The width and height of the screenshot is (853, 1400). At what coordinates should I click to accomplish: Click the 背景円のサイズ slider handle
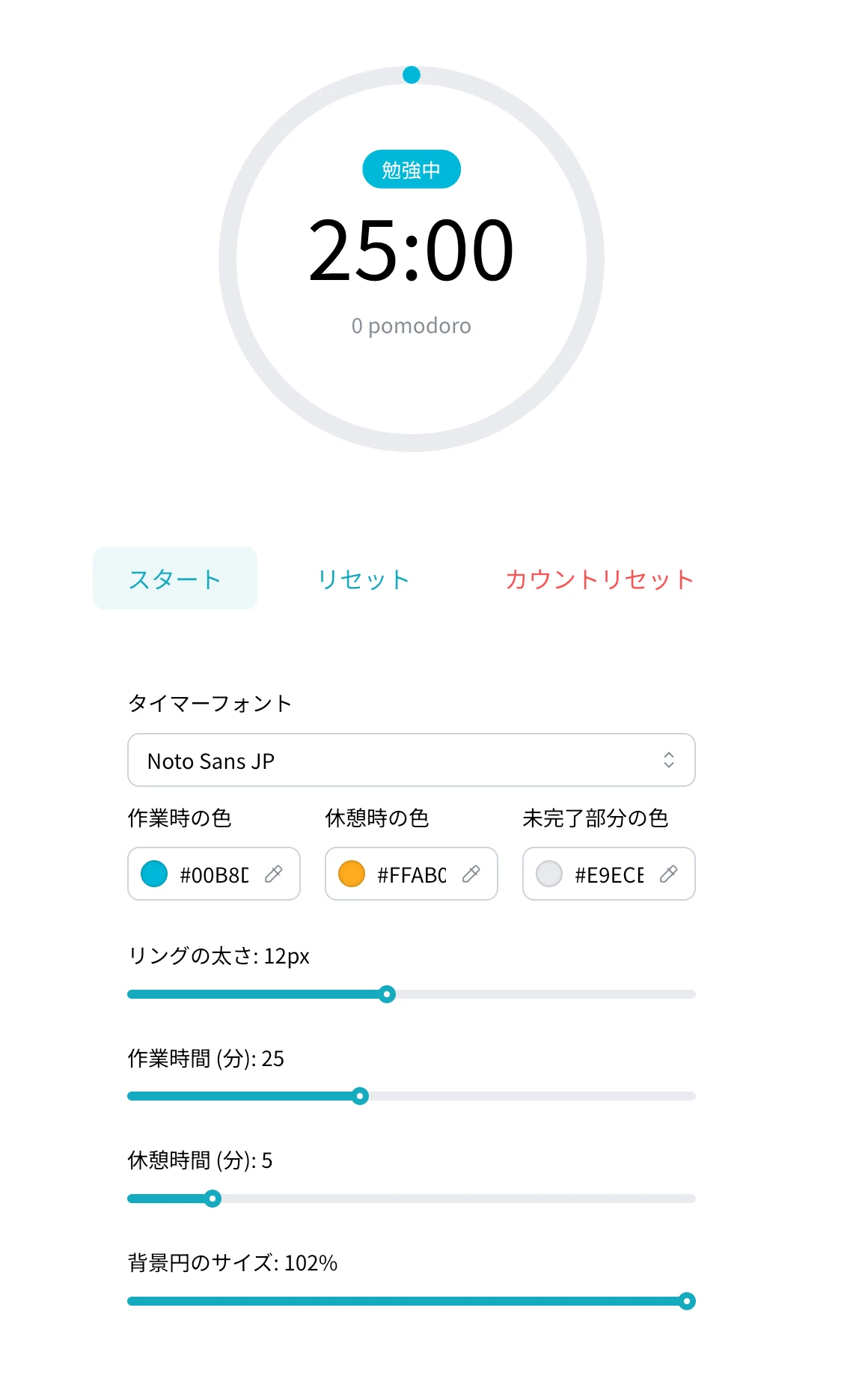coord(687,1301)
